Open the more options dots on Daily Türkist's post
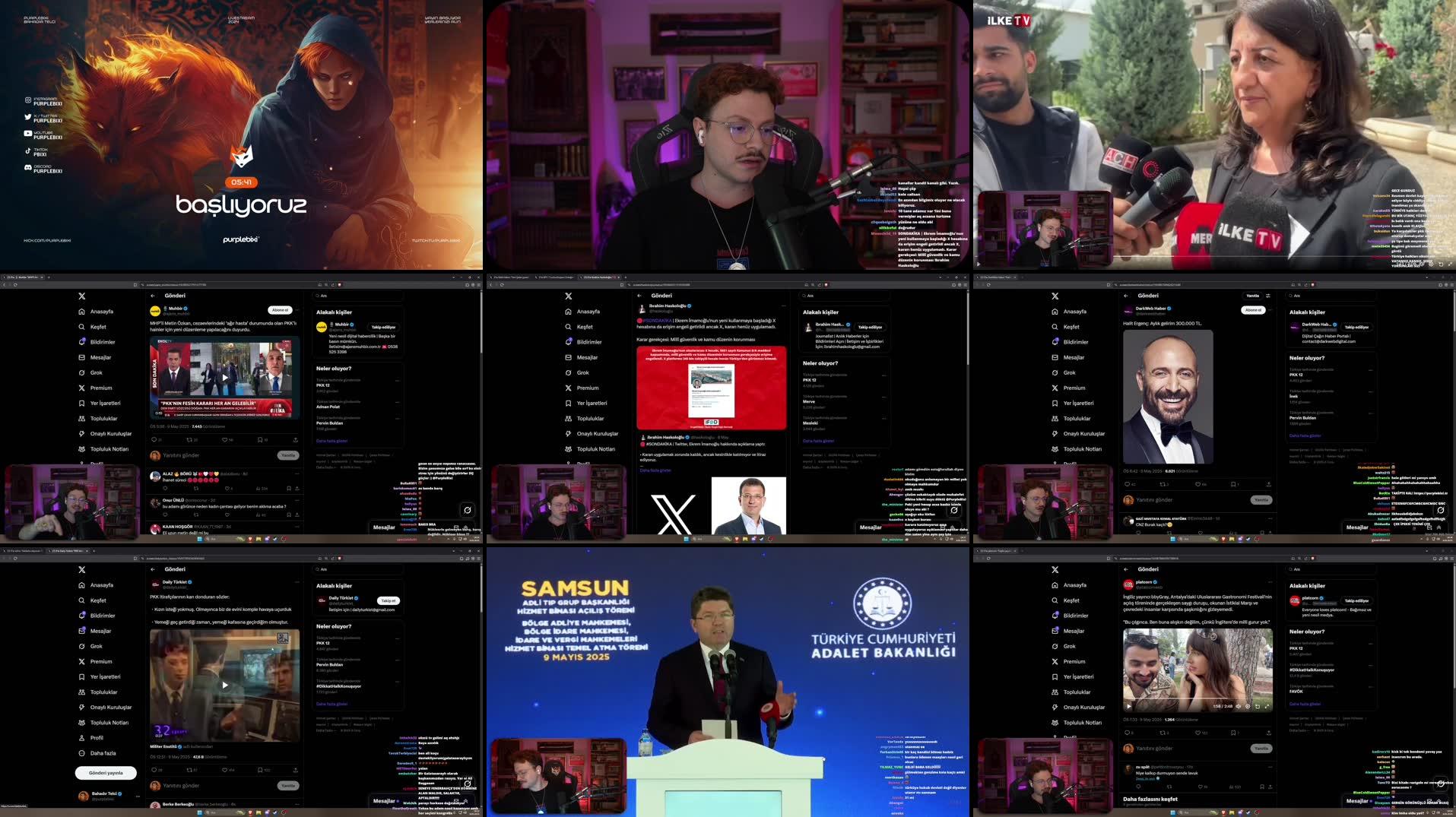Viewport: 1456px width, 817px height. pyautogui.click(x=296, y=584)
